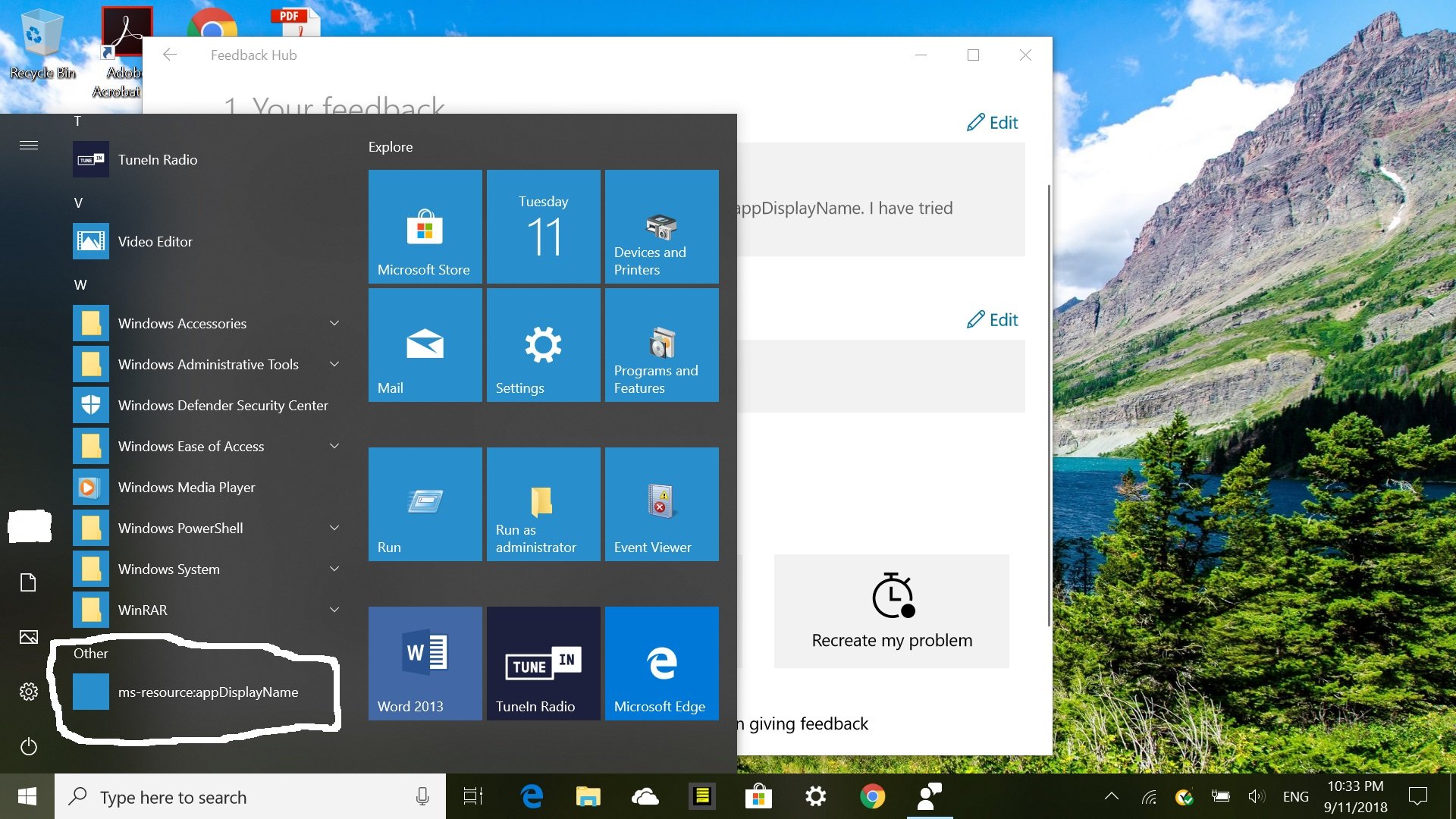The height and width of the screenshot is (819, 1456).
Task: Open the Settings tile in Explore
Action: pos(543,345)
